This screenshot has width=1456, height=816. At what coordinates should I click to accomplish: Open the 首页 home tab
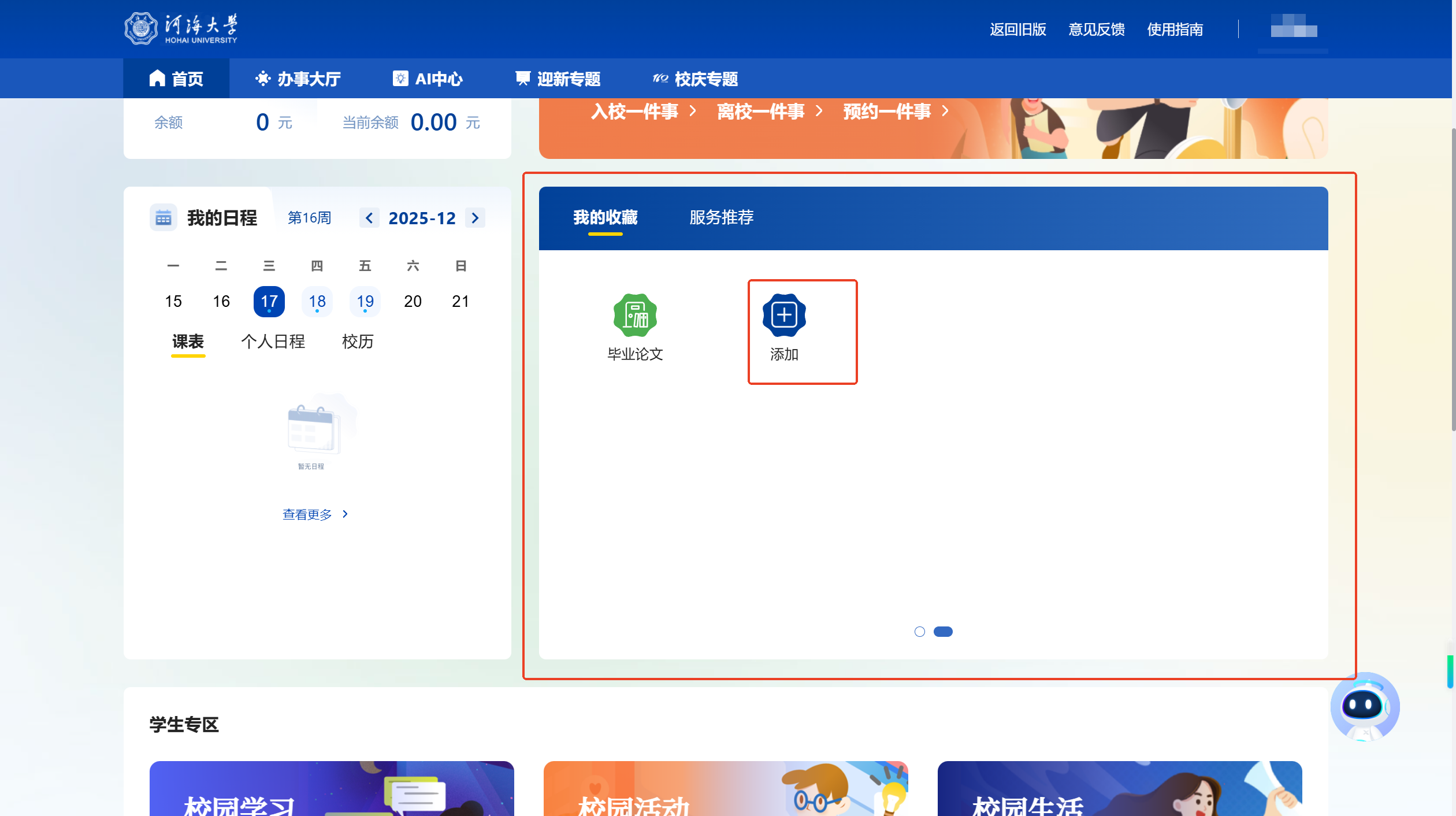tap(176, 79)
